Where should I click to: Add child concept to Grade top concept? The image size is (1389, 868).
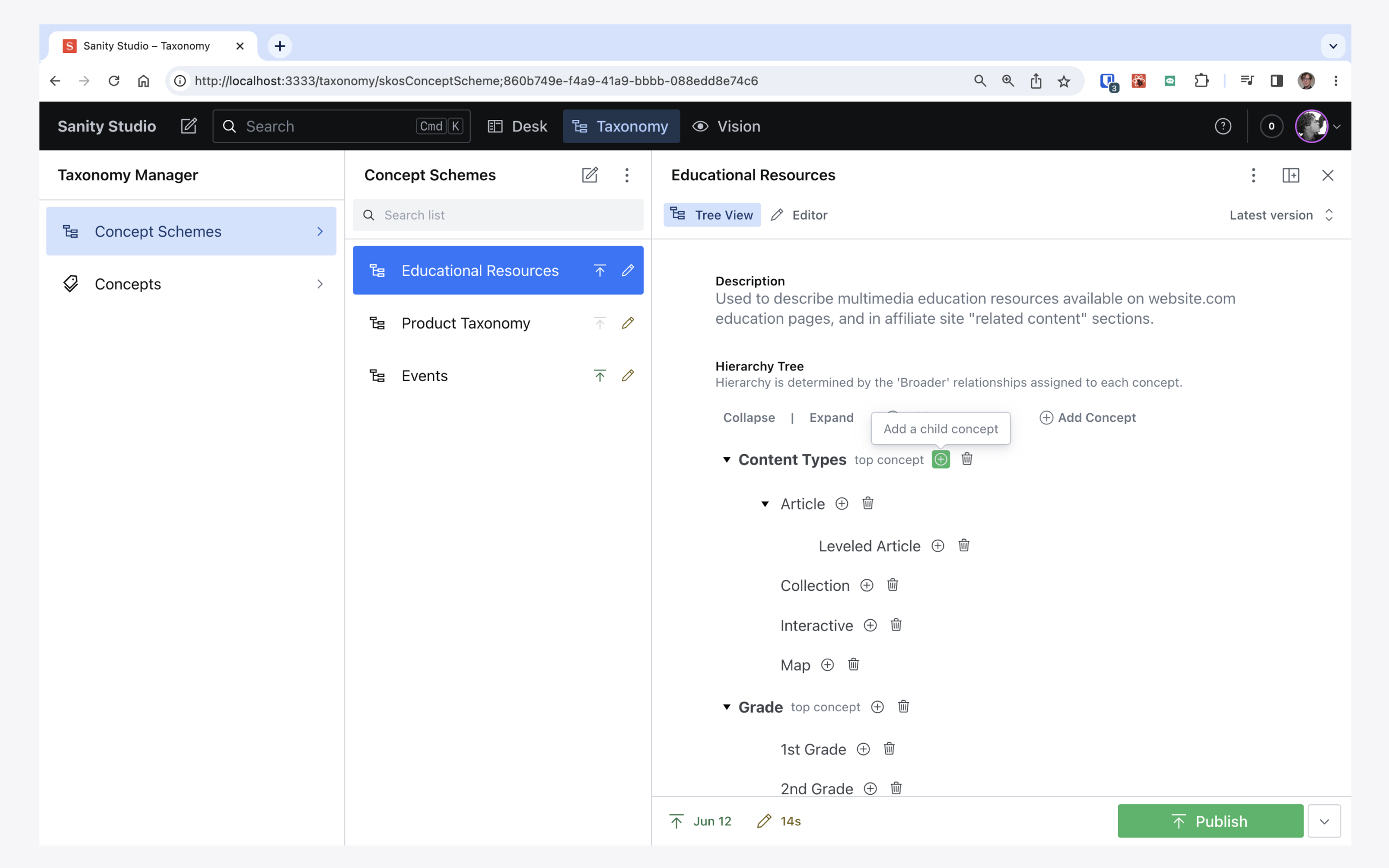[878, 707]
